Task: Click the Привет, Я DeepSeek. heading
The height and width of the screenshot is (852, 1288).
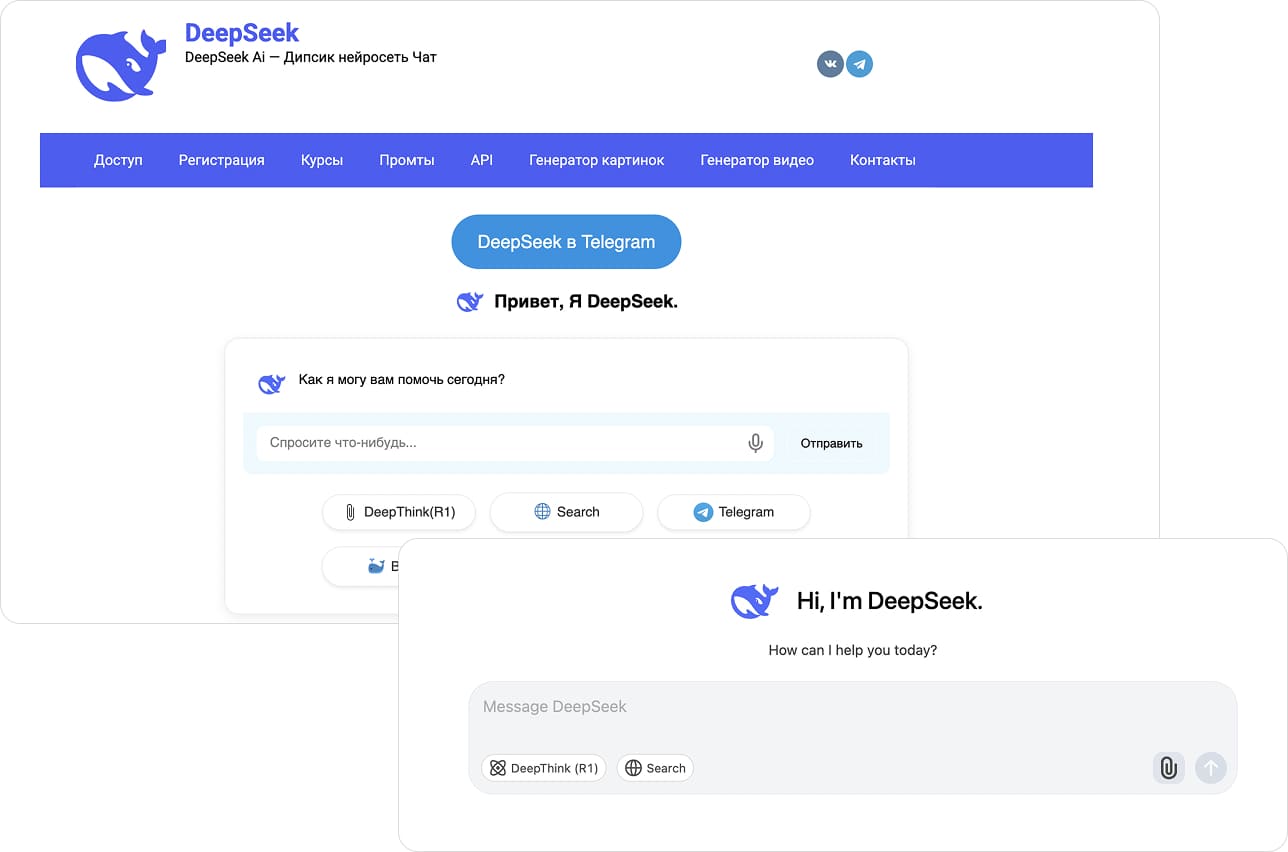Action: point(586,301)
